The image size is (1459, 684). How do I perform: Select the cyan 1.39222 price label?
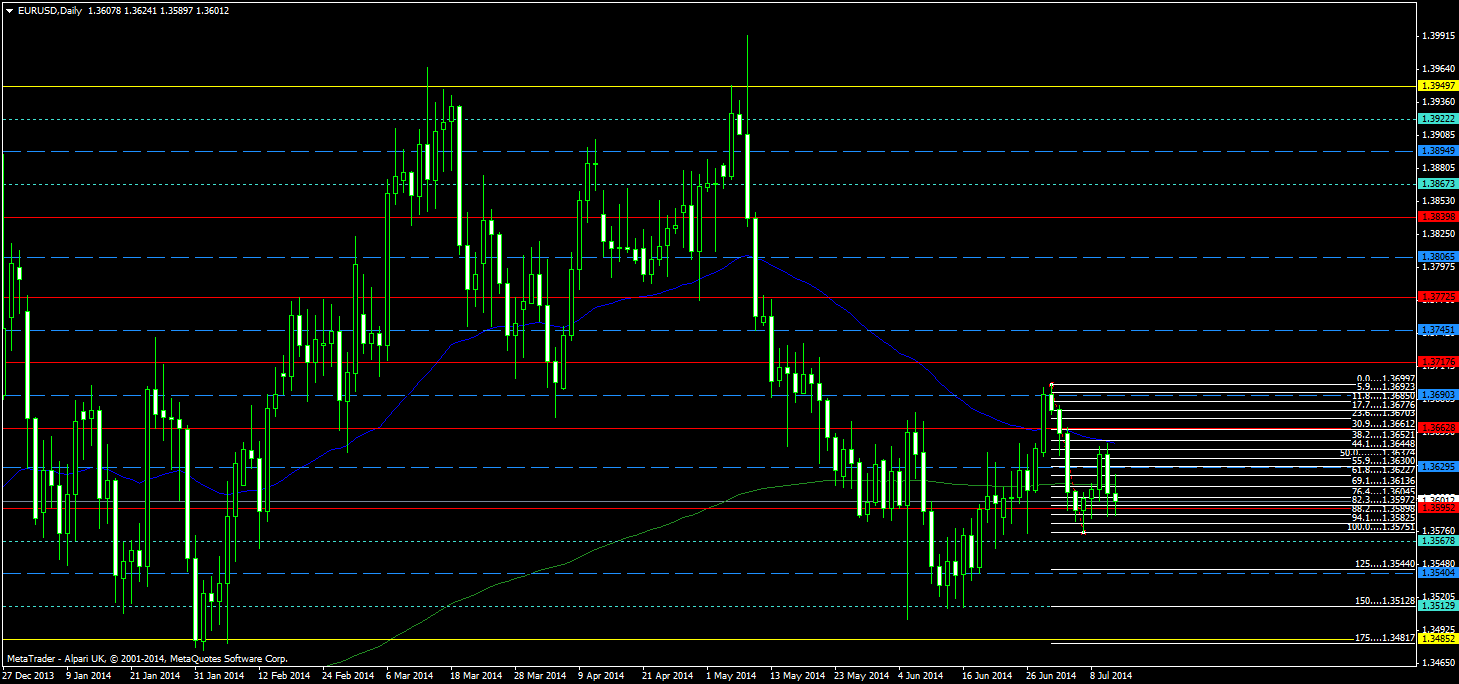(1437, 119)
